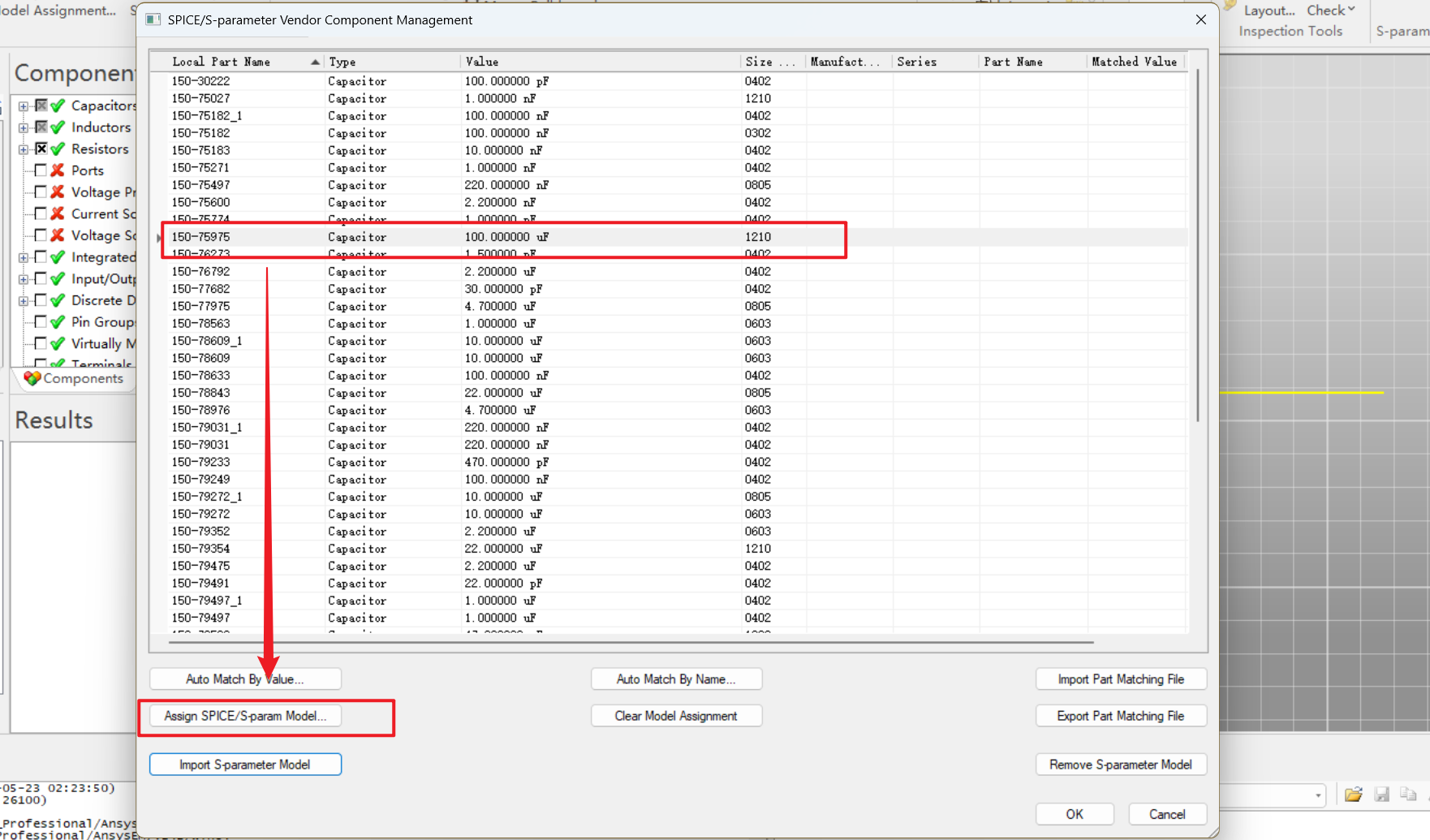
Task: Click red X status icon beside Ports
Action: click(58, 170)
